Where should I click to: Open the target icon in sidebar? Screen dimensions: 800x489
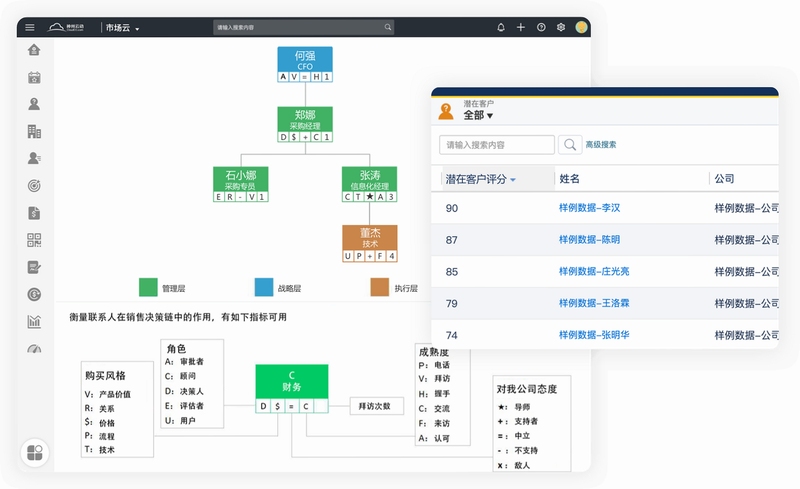pos(34,186)
